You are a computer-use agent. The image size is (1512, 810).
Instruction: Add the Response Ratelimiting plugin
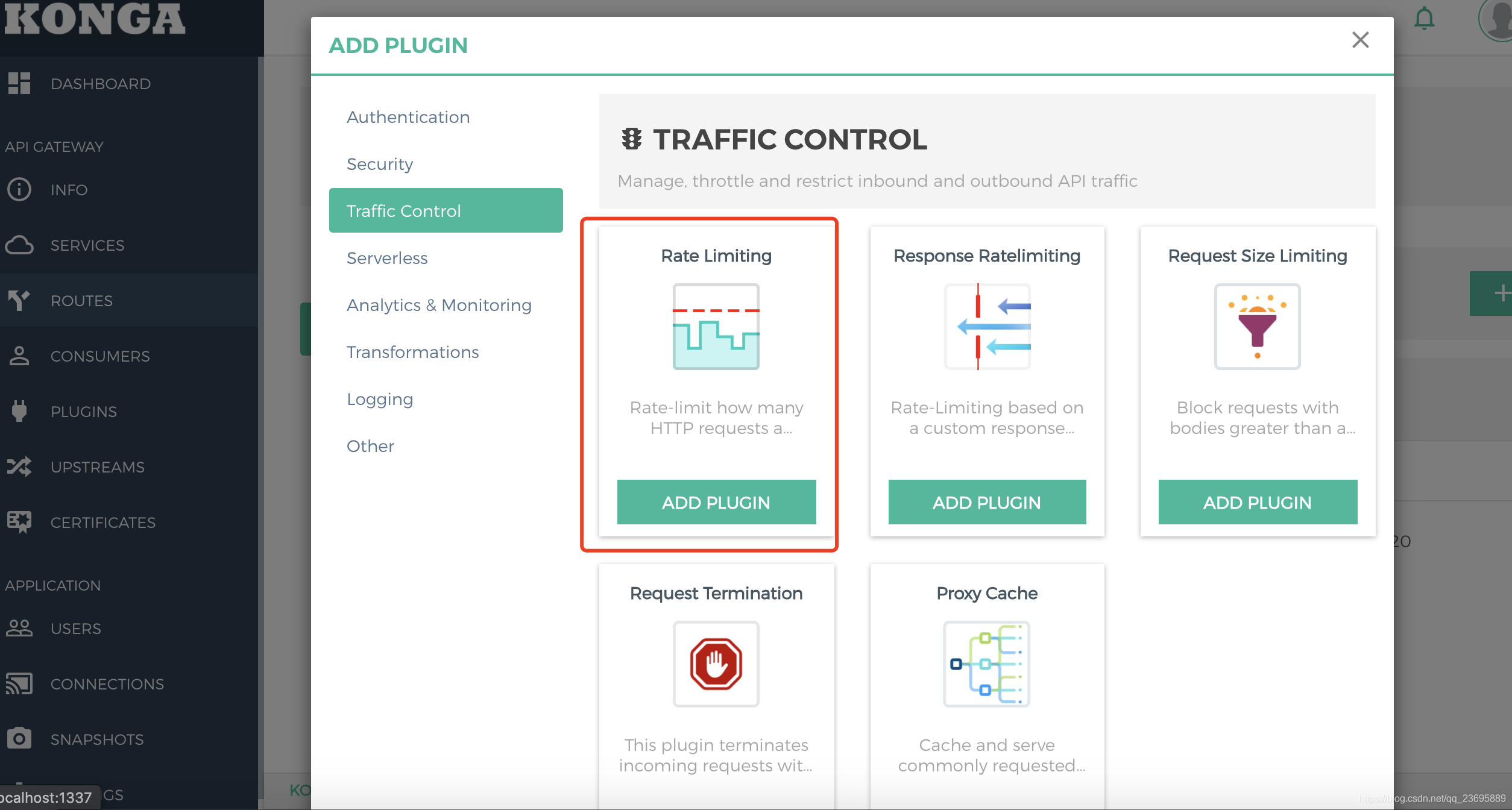click(987, 501)
